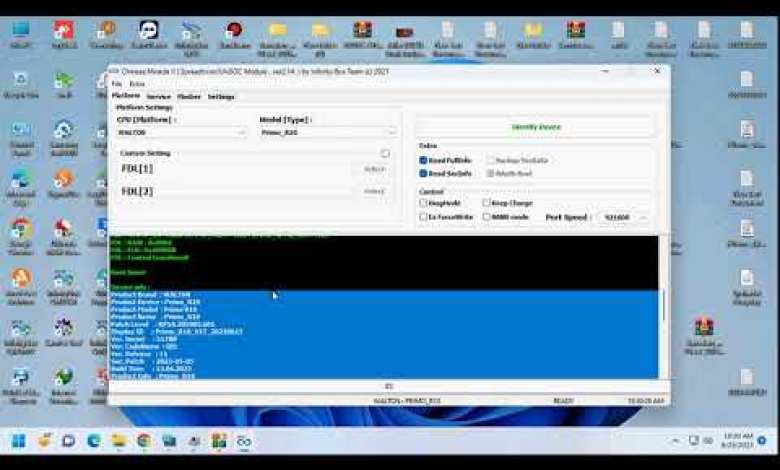This screenshot has width=780, height=470.
Task: Close the Miracle tool window
Action: [657, 71]
